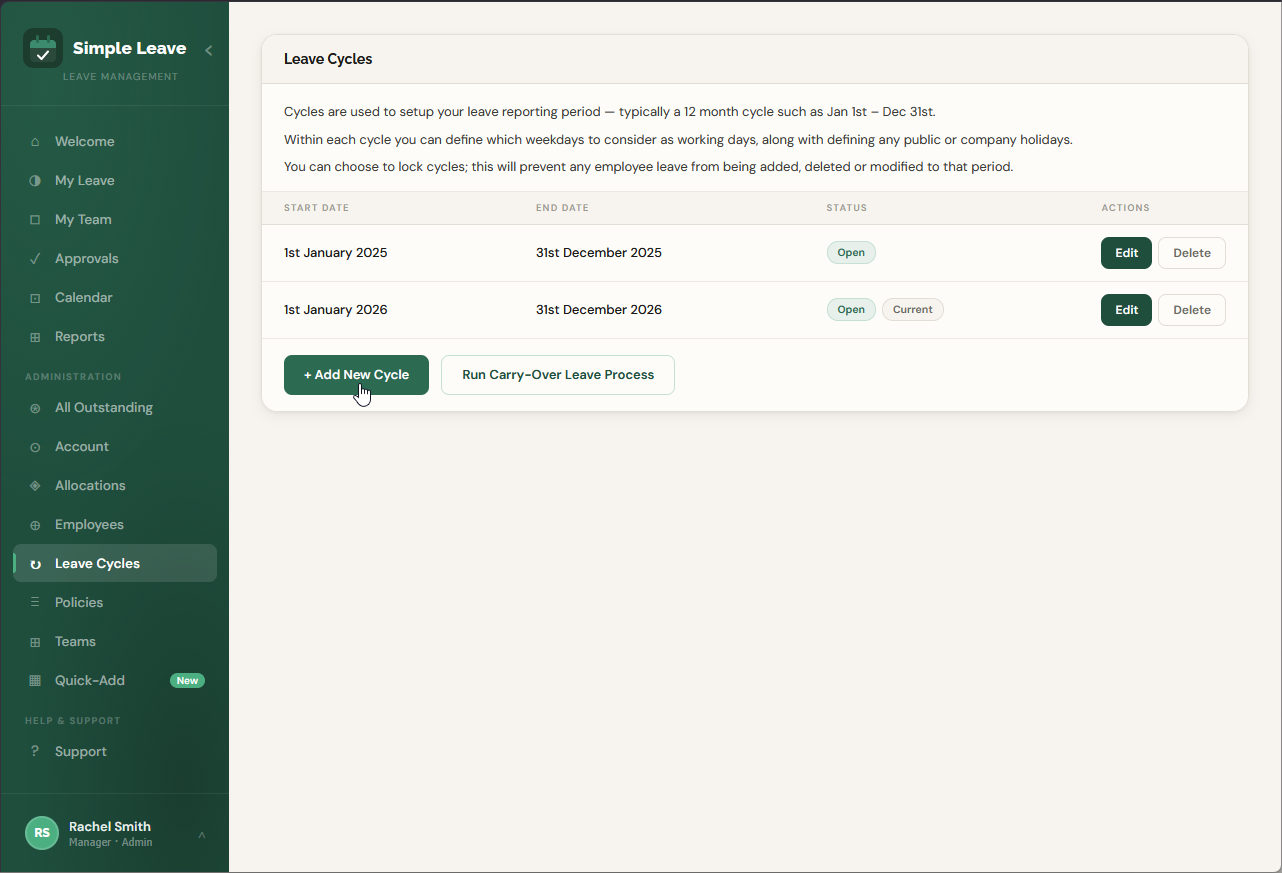
Task: Click Add New Cycle button
Action: [356, 375]
